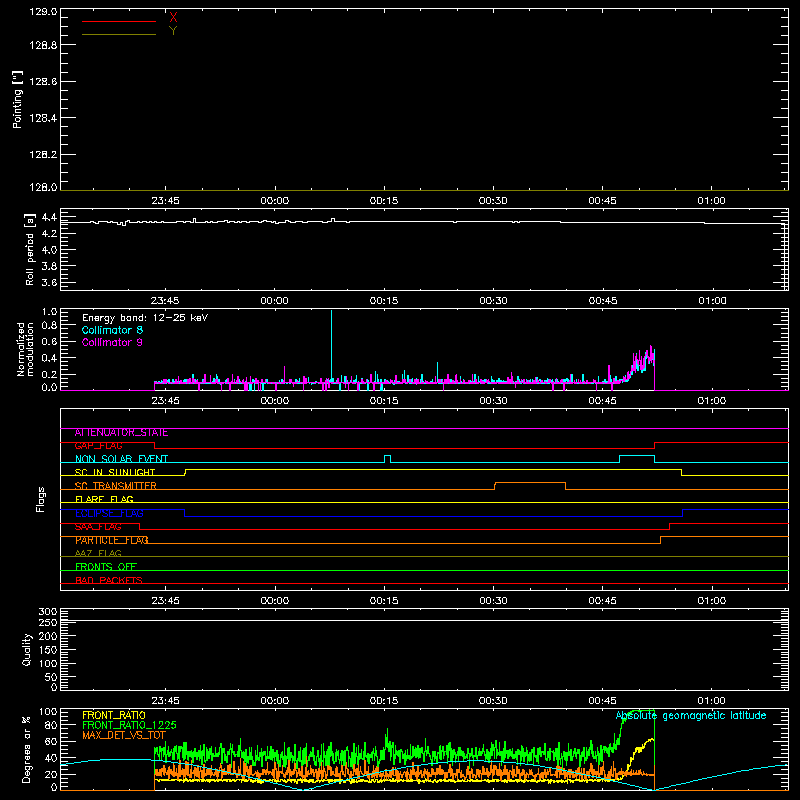
Task: Click the Absolute geomagnetic latitude label
Action: coord(691,716)
